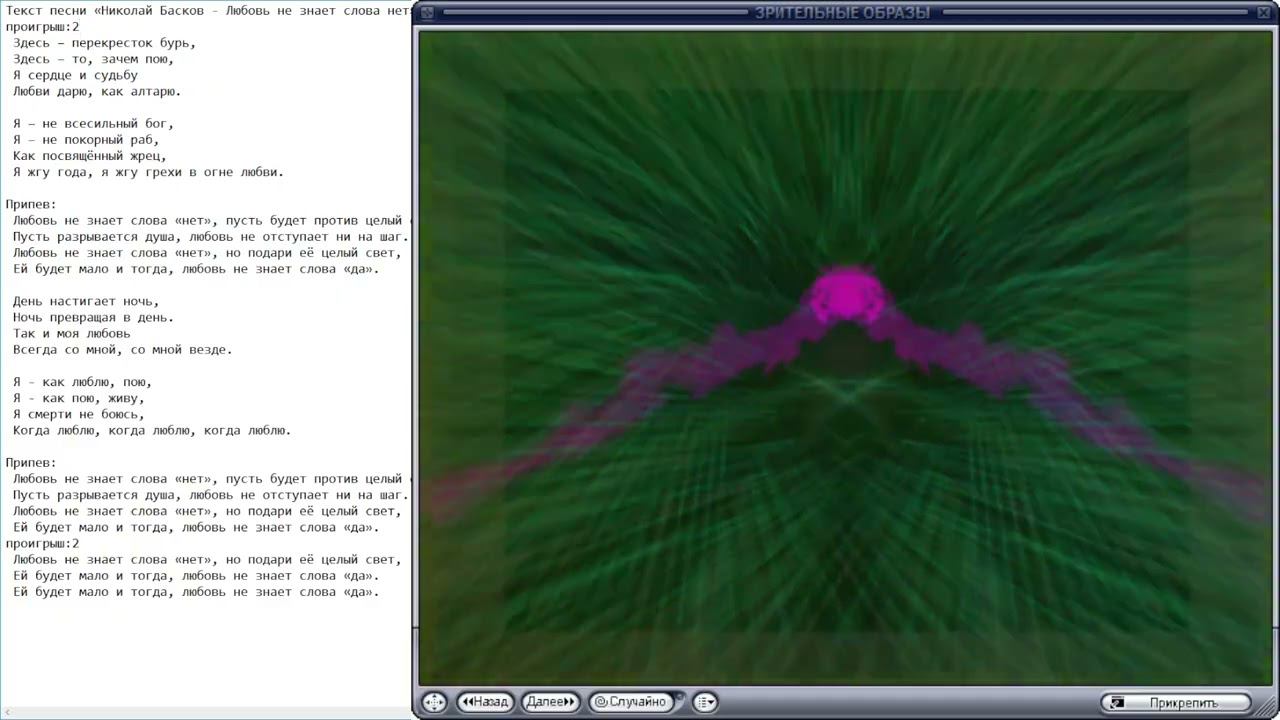The height and width of the screenshot is (720, 1280).
Task: Click the line «День настигает ночь,»
Action: pyautogui.click(x=87, y=301)
